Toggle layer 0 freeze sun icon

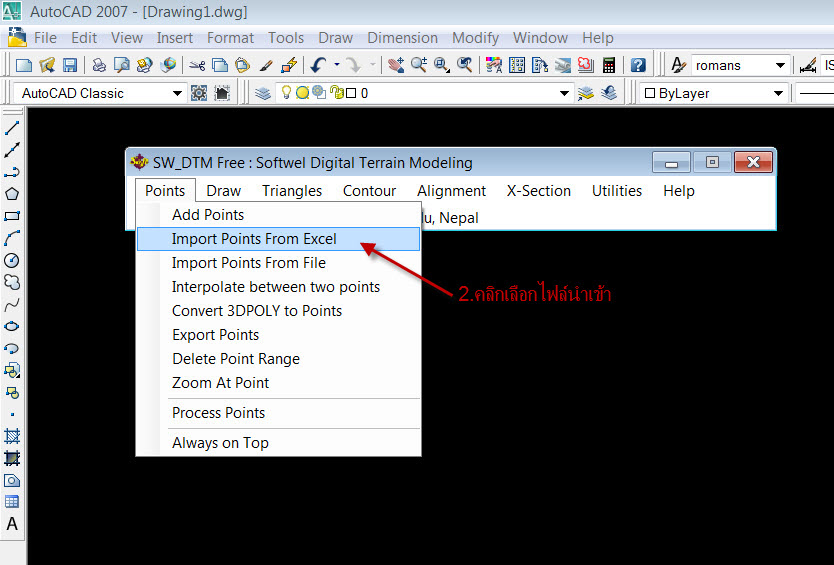pos(303,93)
